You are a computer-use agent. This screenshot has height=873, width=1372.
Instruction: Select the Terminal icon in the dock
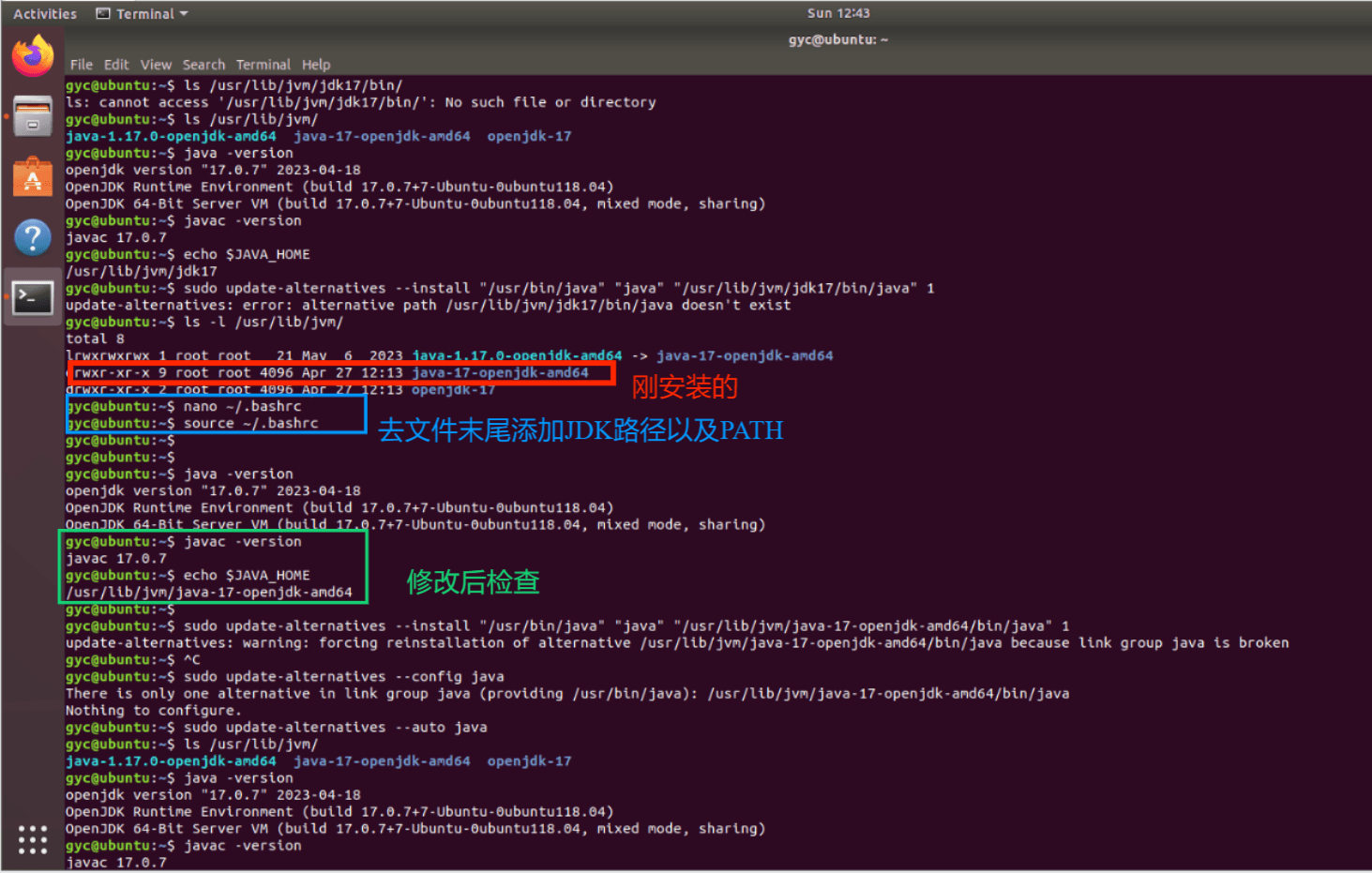pos(32,297)
